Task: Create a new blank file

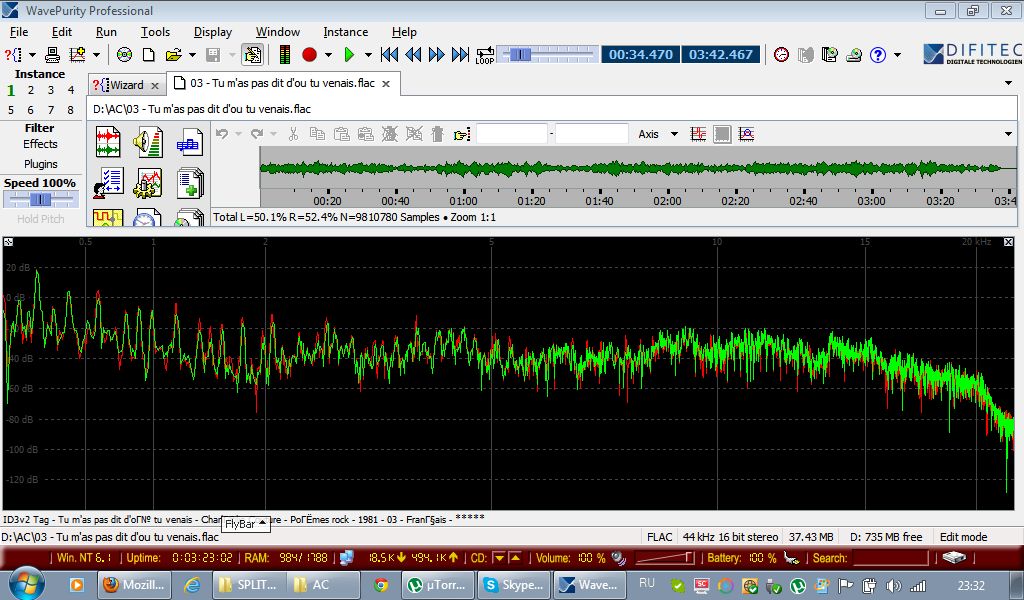Action: 148,55
